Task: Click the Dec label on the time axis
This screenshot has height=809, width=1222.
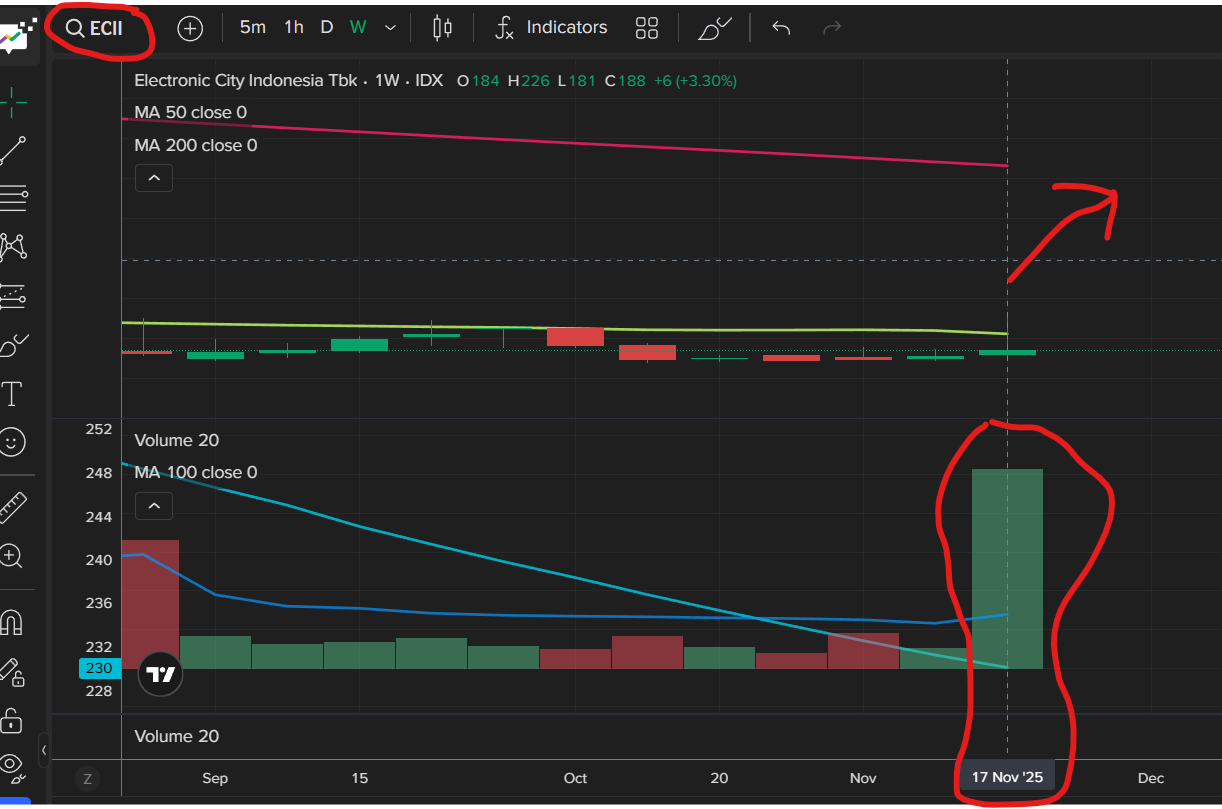Action: pyautogui.click(x=1151, y=778)
